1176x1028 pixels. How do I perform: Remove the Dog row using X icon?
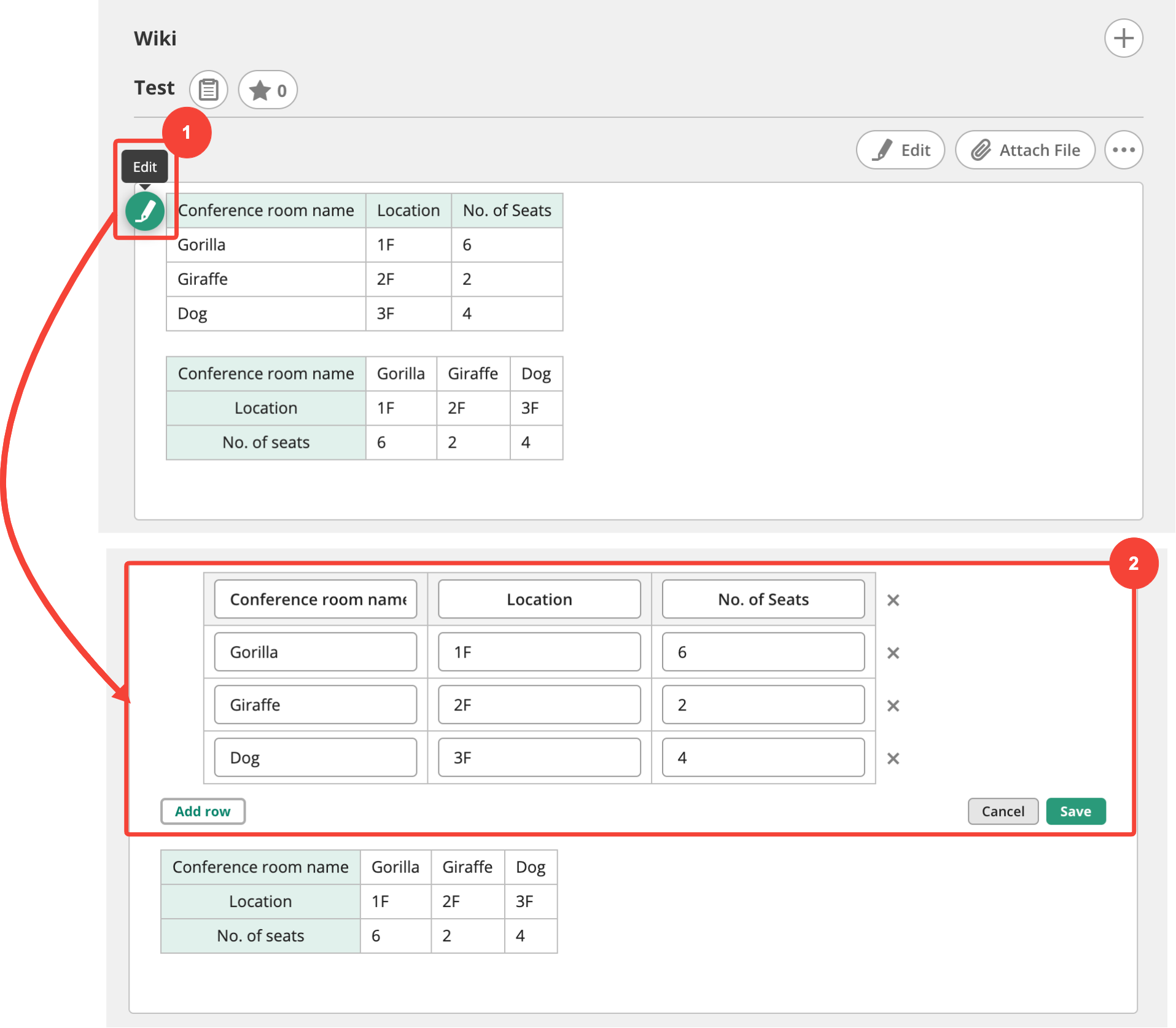893,758
